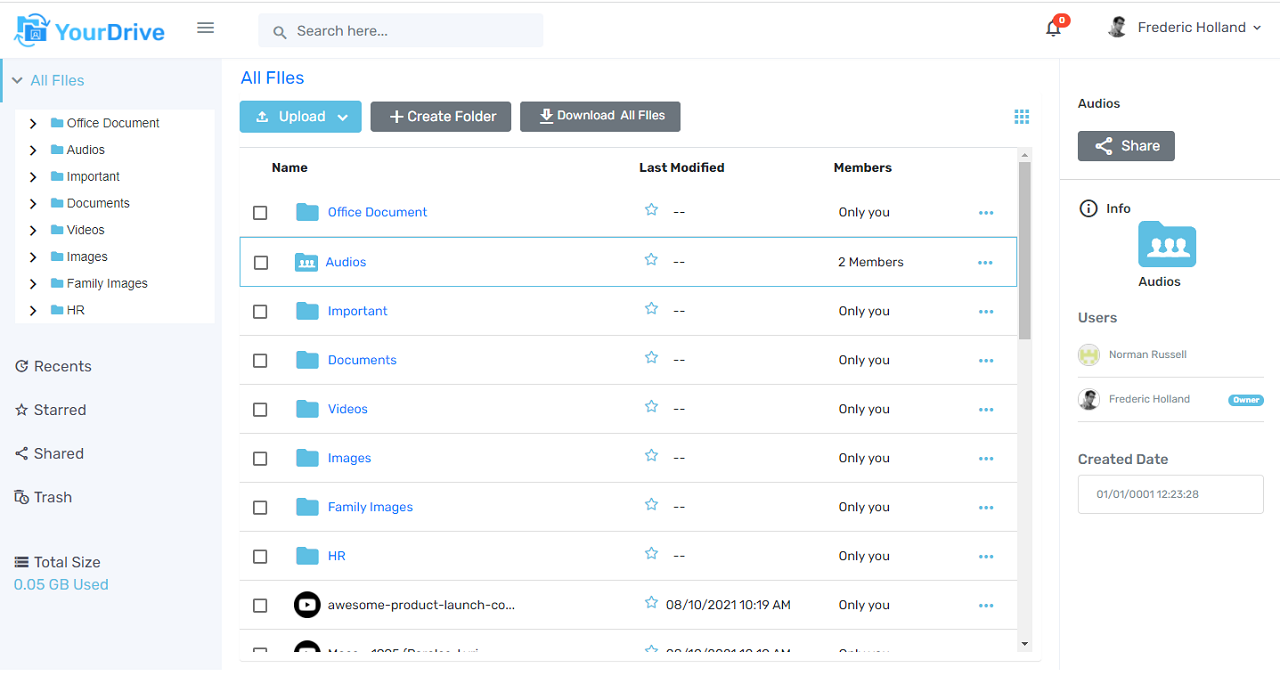Image resolution: width=1280 pixels, height=676 pixels.
Task: Open the notification bell icon
Action: [x=1053, y=27]
